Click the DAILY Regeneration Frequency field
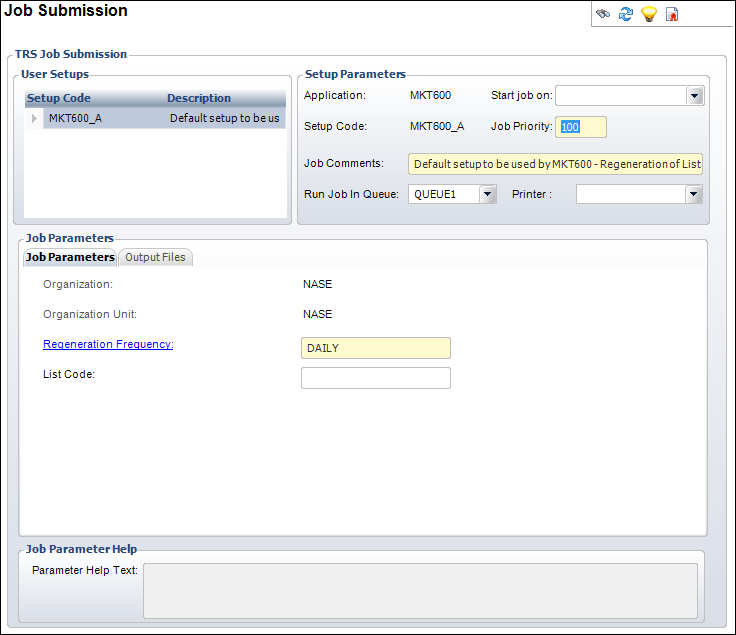This screenshot has width=736, height=635. 375,348
